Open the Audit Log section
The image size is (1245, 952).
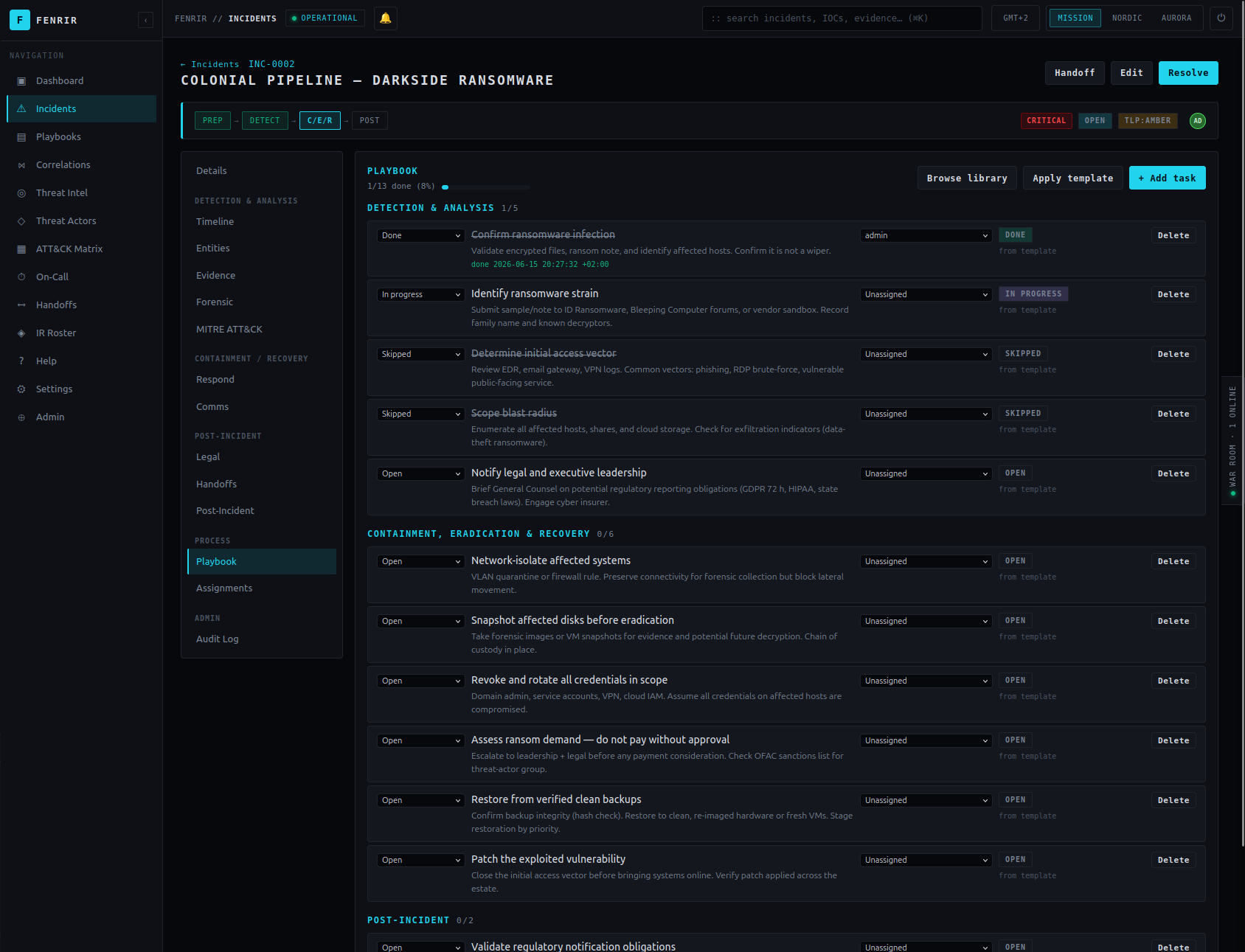tap(262, 639)
